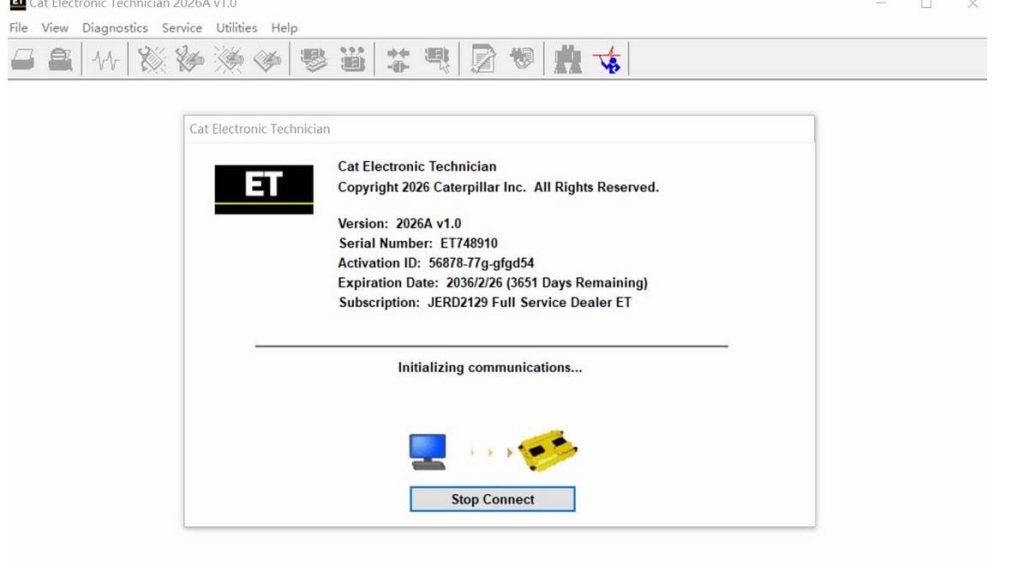Open the ECM Summary toolbar icon
Image resolution: width=1024 pixels, height=566 pixels.
313,60
